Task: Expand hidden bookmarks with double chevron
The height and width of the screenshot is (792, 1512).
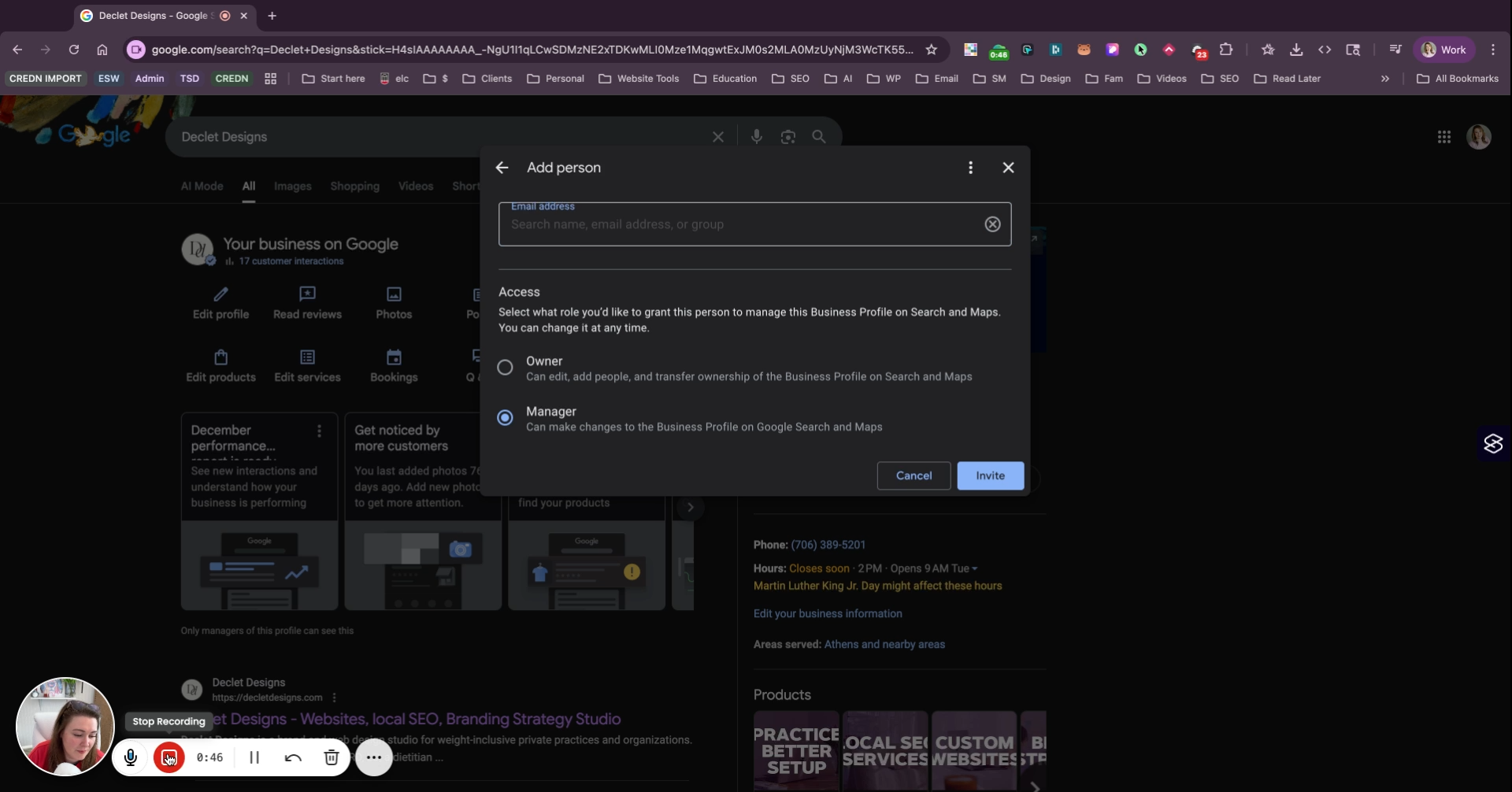Action: [x=1384, y=79]
